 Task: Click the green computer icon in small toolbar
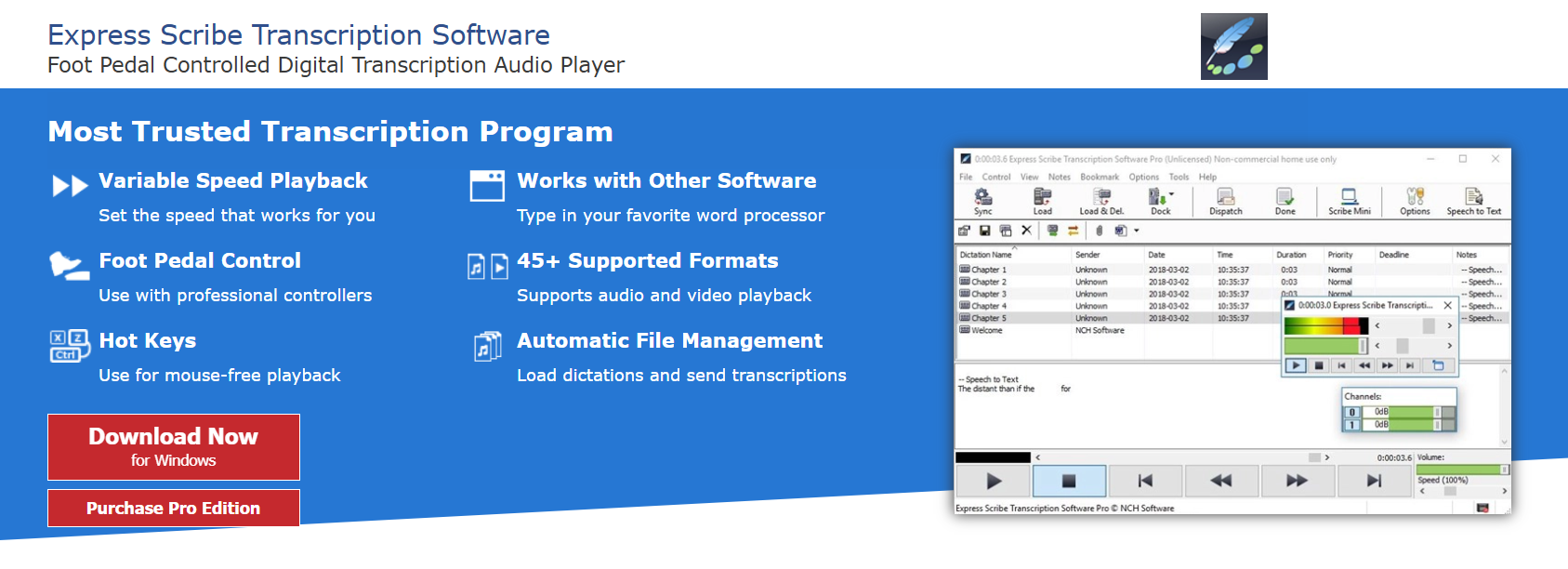pos(1052,231)
